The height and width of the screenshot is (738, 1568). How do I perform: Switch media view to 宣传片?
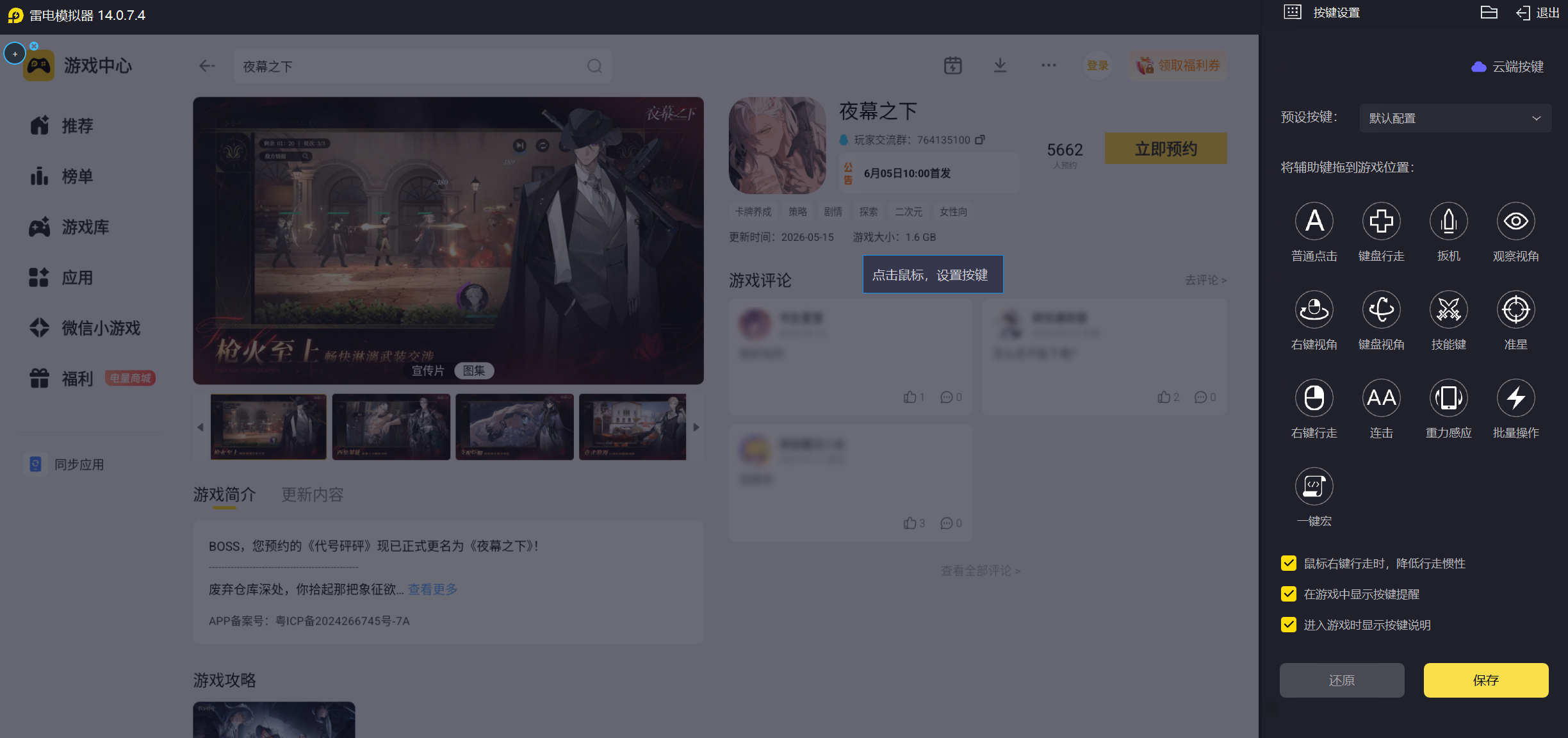(x=428, y=370)
